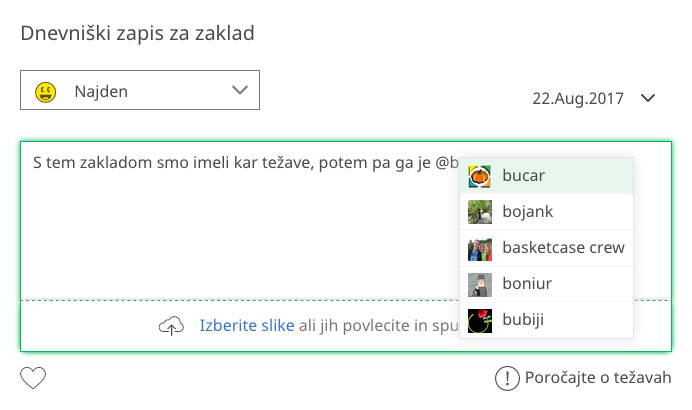Viewport: 692px width, 410px height.
Task: Click the 22.Aug.2017 date field
Action: pyautogui.click(x=578, y=98)
